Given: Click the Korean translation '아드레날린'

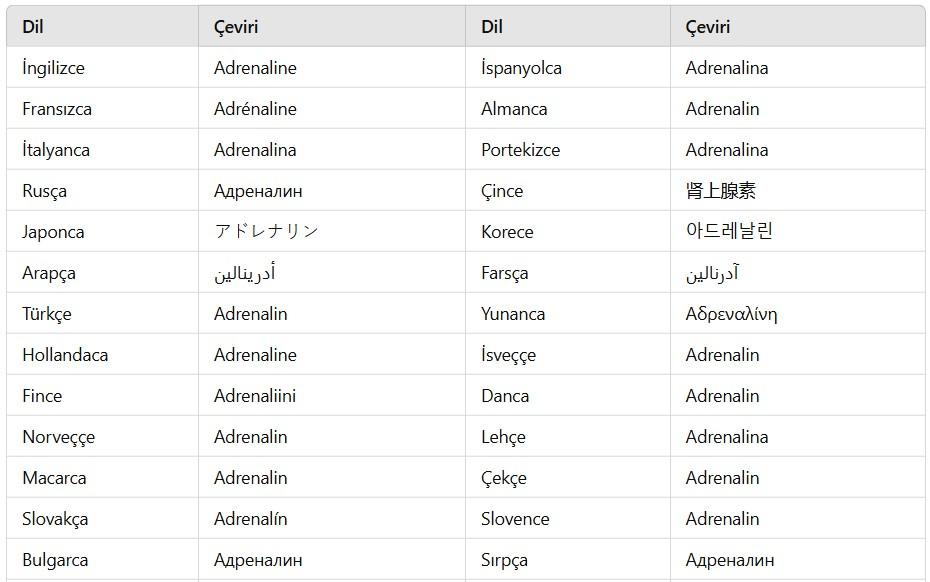Looking at the screenshot, I should [x=729, y=232].
